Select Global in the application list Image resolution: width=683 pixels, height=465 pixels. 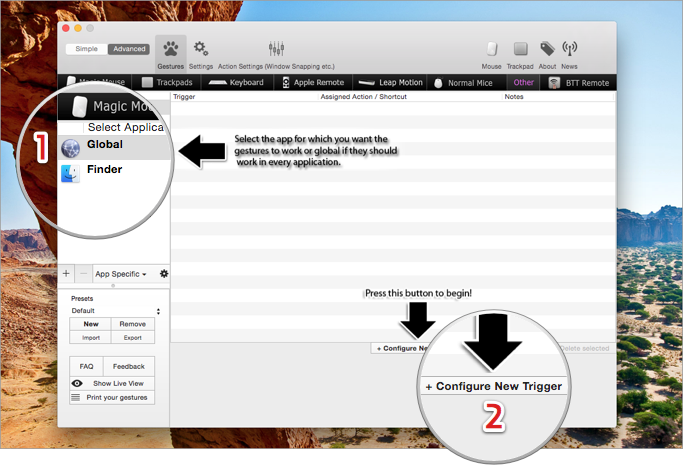(114, 148)
